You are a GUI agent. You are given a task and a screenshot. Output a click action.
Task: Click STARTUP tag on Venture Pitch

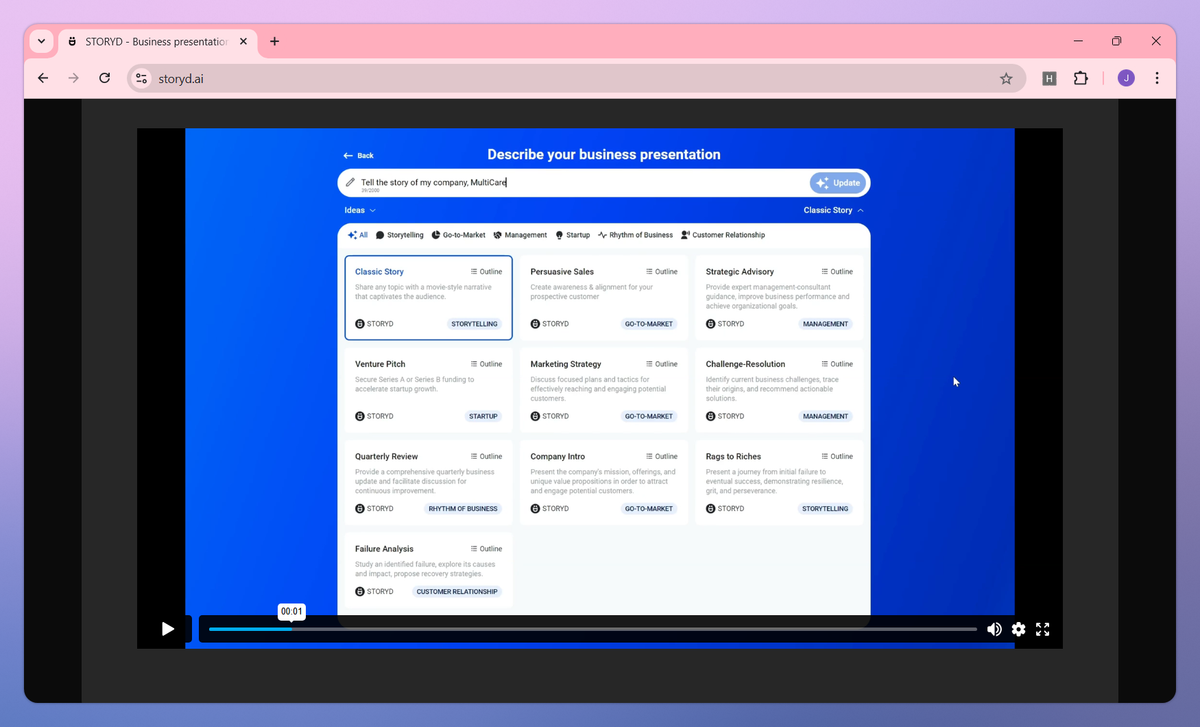coord(483,416)
